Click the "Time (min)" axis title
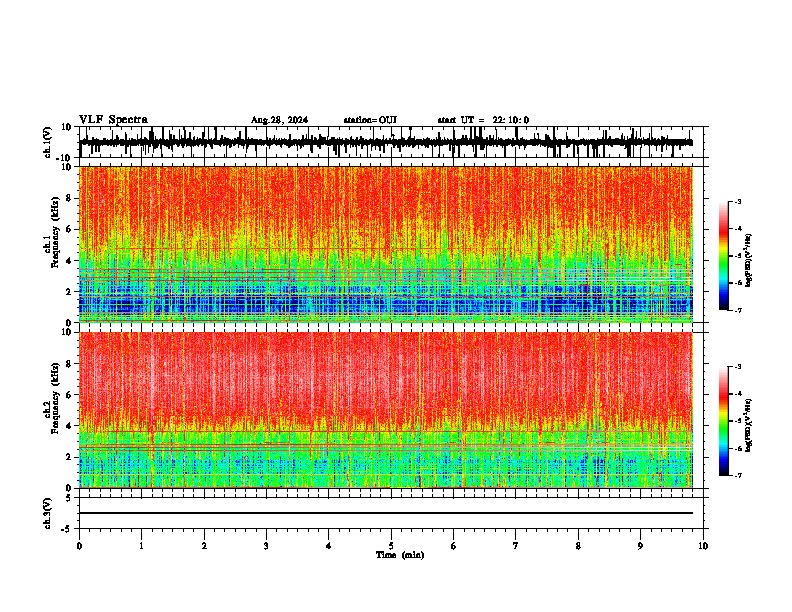 pyautogui.click(x=400, y=555)
